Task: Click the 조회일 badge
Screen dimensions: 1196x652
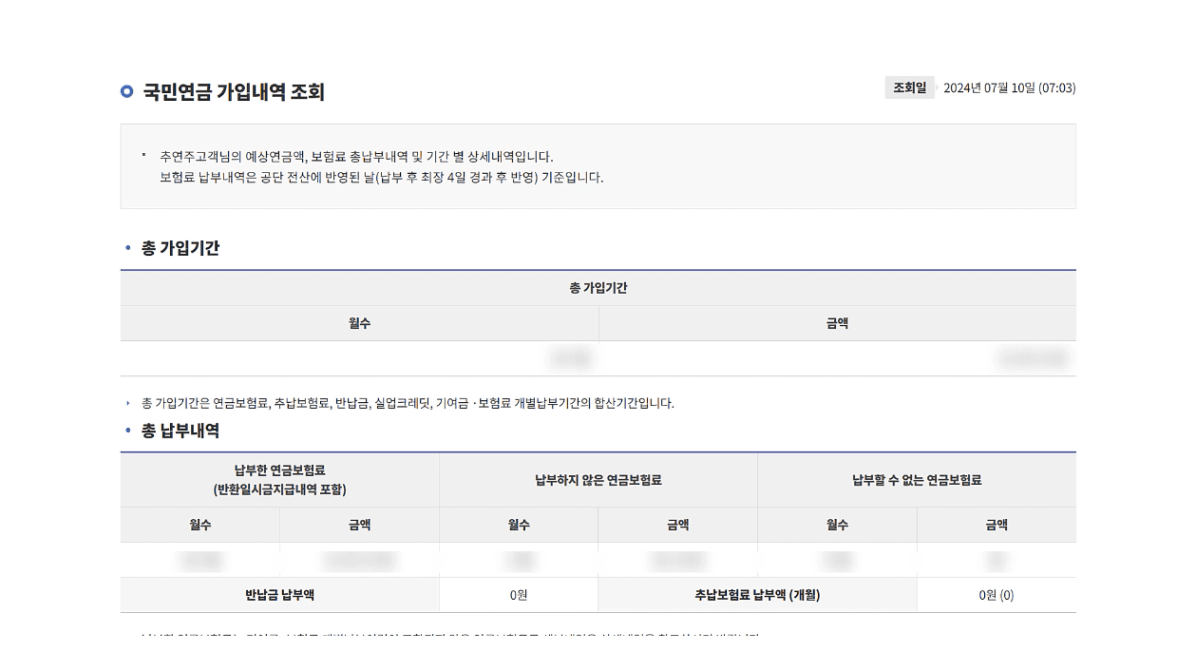Action: [x=909, y=88]
